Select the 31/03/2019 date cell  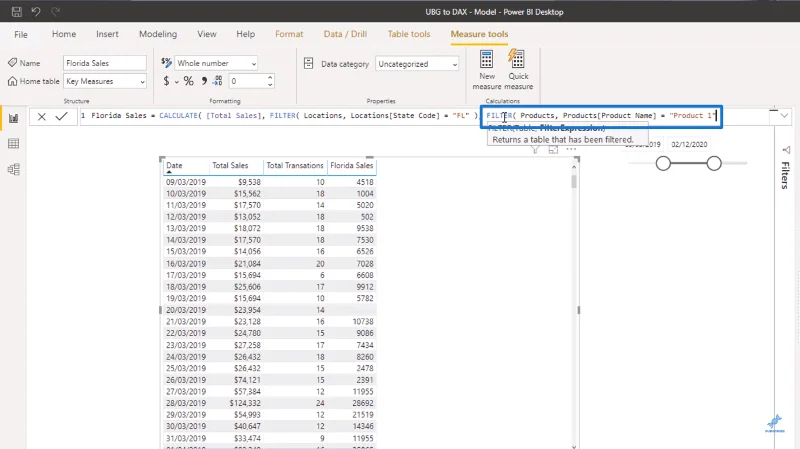click(186, 438)
